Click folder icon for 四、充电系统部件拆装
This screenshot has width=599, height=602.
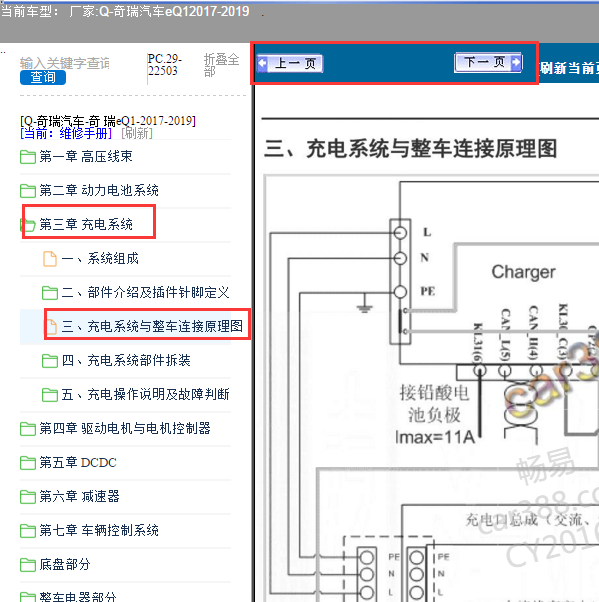click(x=50, y=361)
